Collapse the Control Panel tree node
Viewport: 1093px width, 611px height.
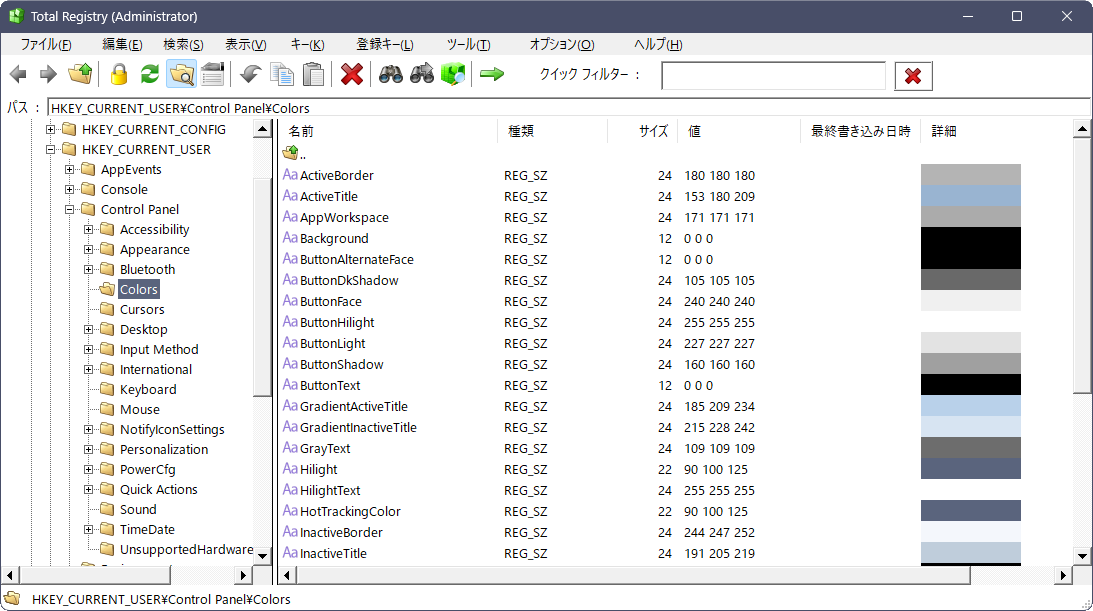(x=69, y=209)
